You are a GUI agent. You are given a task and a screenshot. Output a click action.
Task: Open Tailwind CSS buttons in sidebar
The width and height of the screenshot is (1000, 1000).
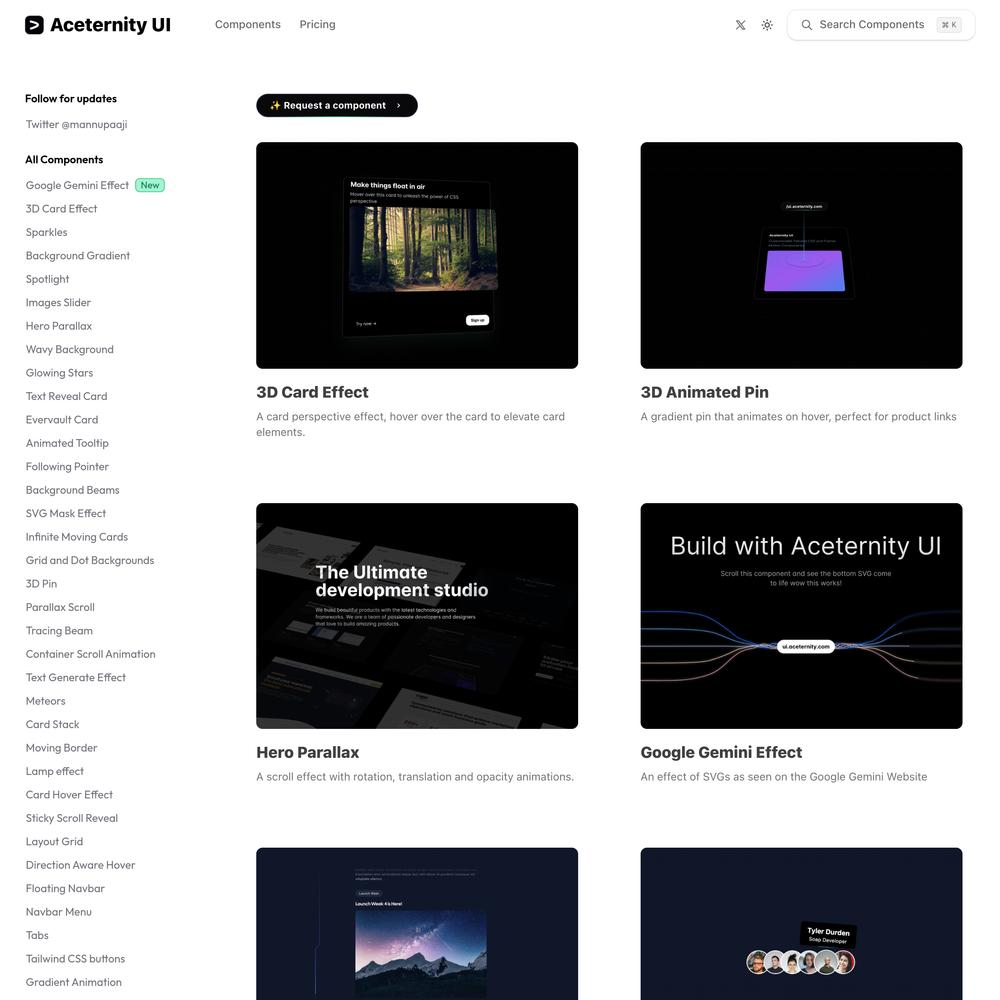pos(75,959)
